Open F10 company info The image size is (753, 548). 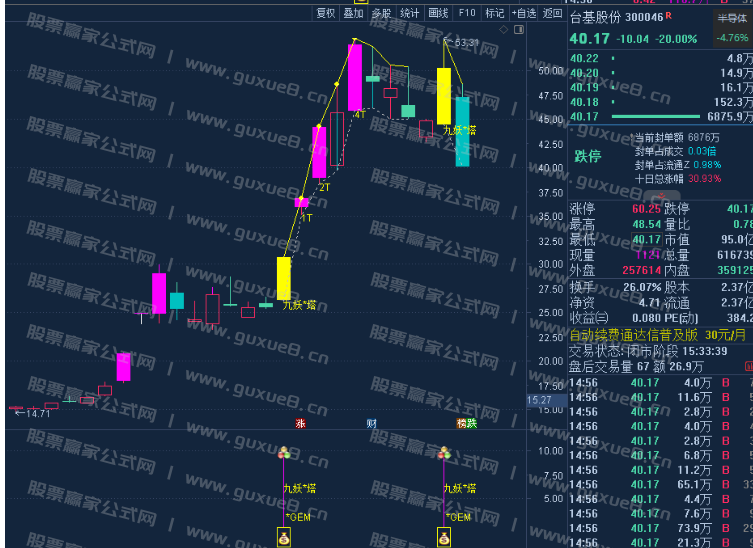467,13
